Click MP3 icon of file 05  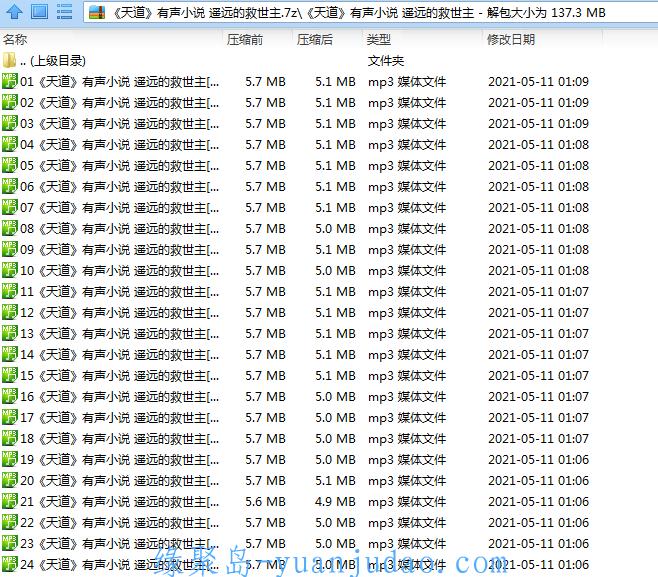10,165
